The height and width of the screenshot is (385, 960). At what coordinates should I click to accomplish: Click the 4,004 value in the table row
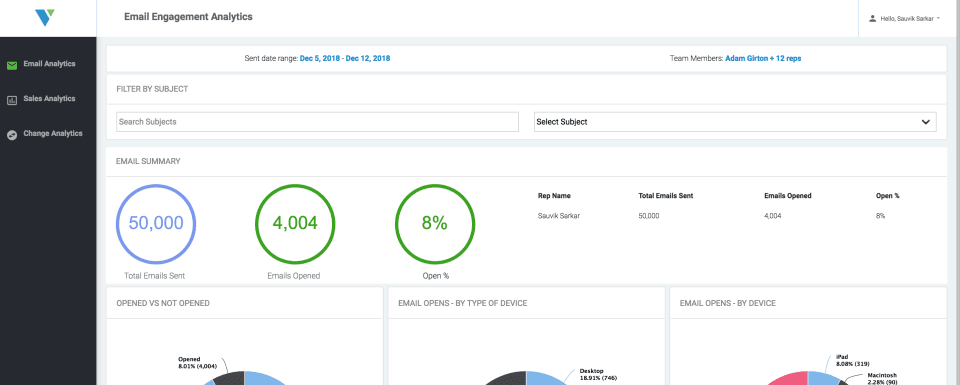(773, 217)
